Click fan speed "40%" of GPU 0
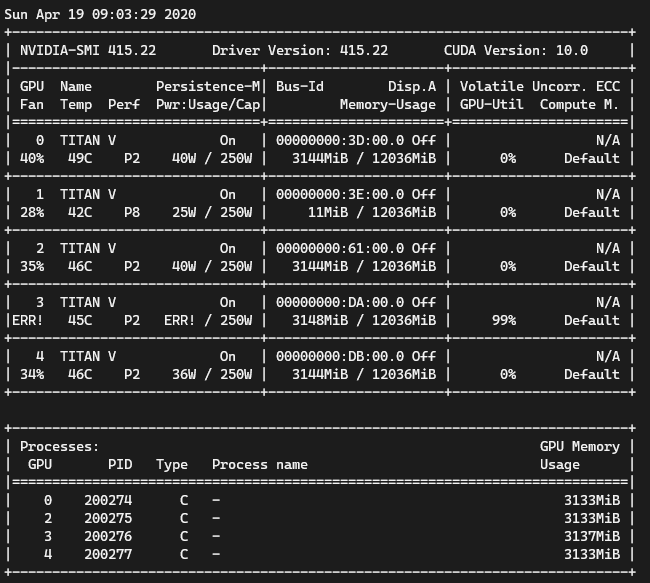The image size is (650, 583). (x=32, y=158)
